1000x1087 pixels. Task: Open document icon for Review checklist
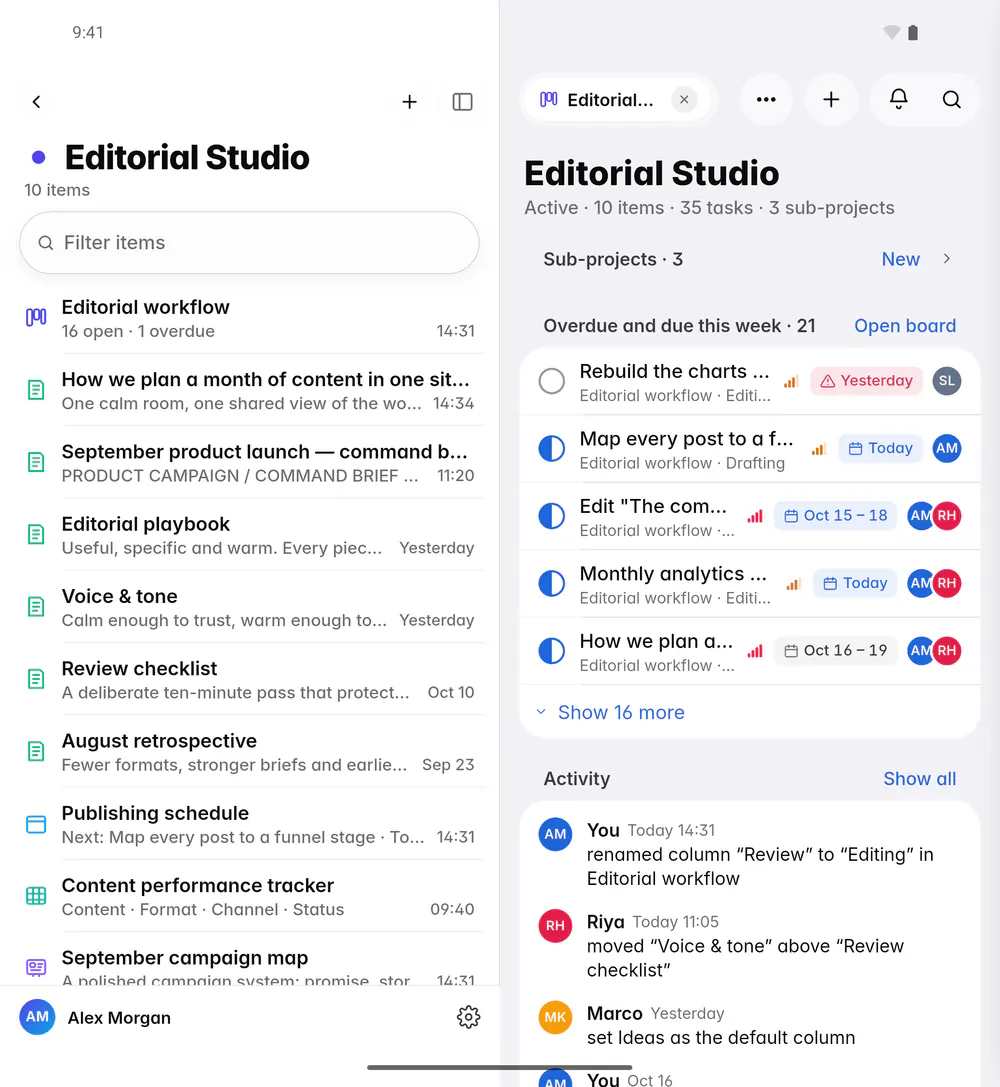36,679
